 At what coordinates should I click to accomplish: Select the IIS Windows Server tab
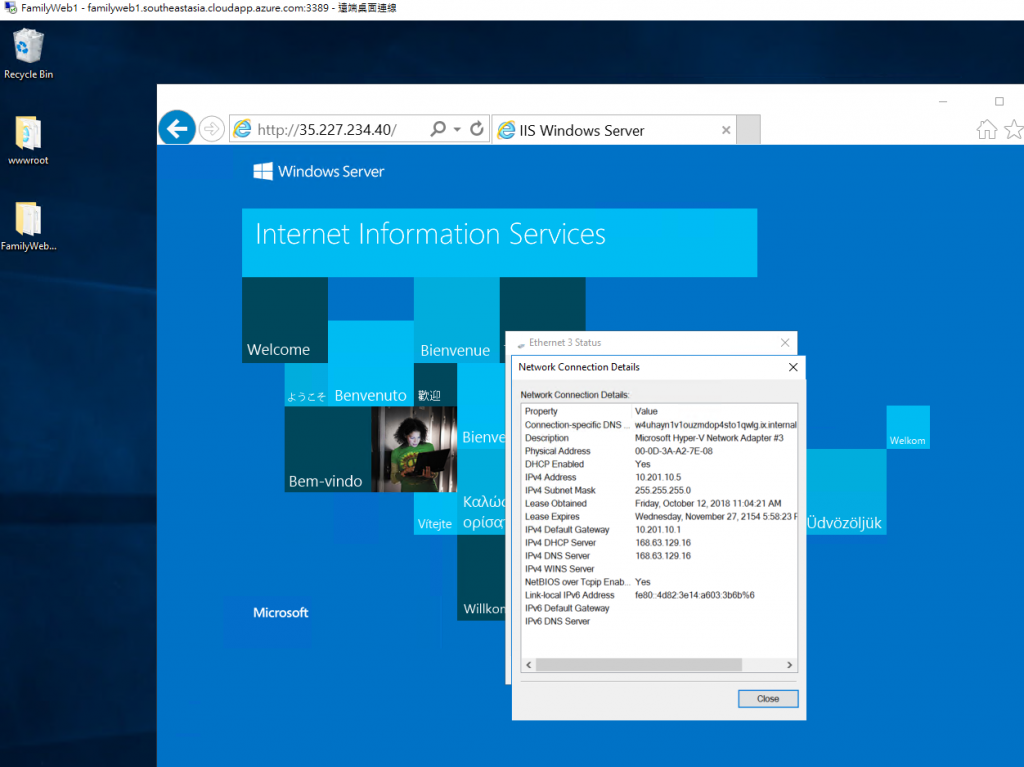[x=614, y=130]
